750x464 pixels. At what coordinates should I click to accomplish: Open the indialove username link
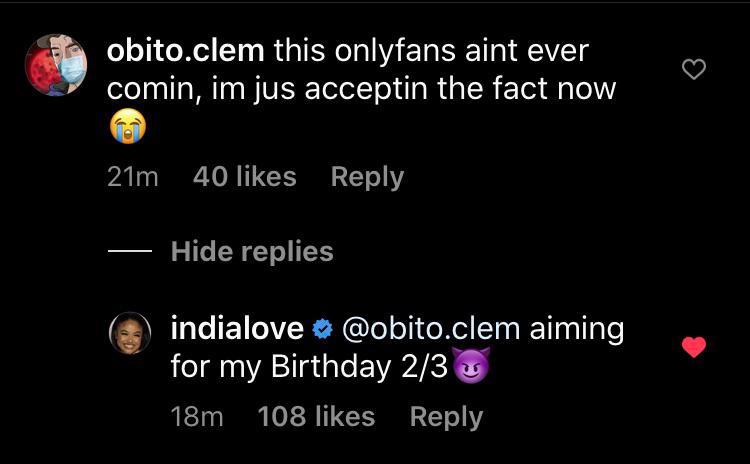pyautogui.click(x=236, y=328)
